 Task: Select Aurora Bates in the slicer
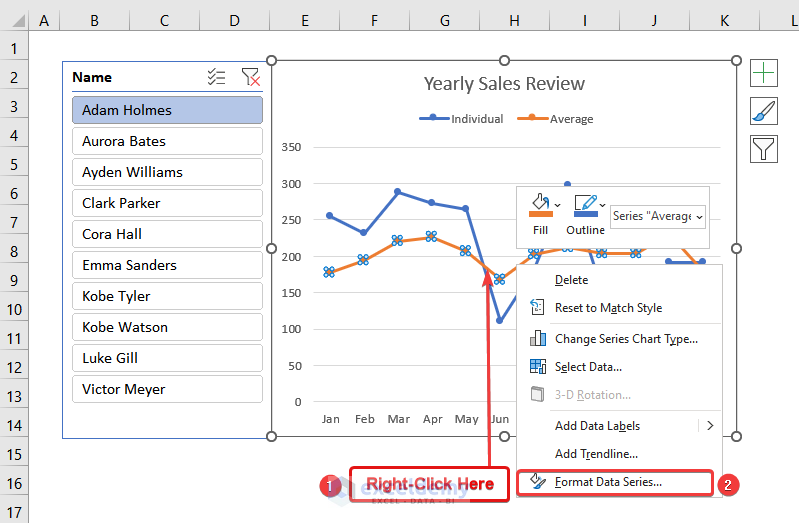tap(167, 141)
